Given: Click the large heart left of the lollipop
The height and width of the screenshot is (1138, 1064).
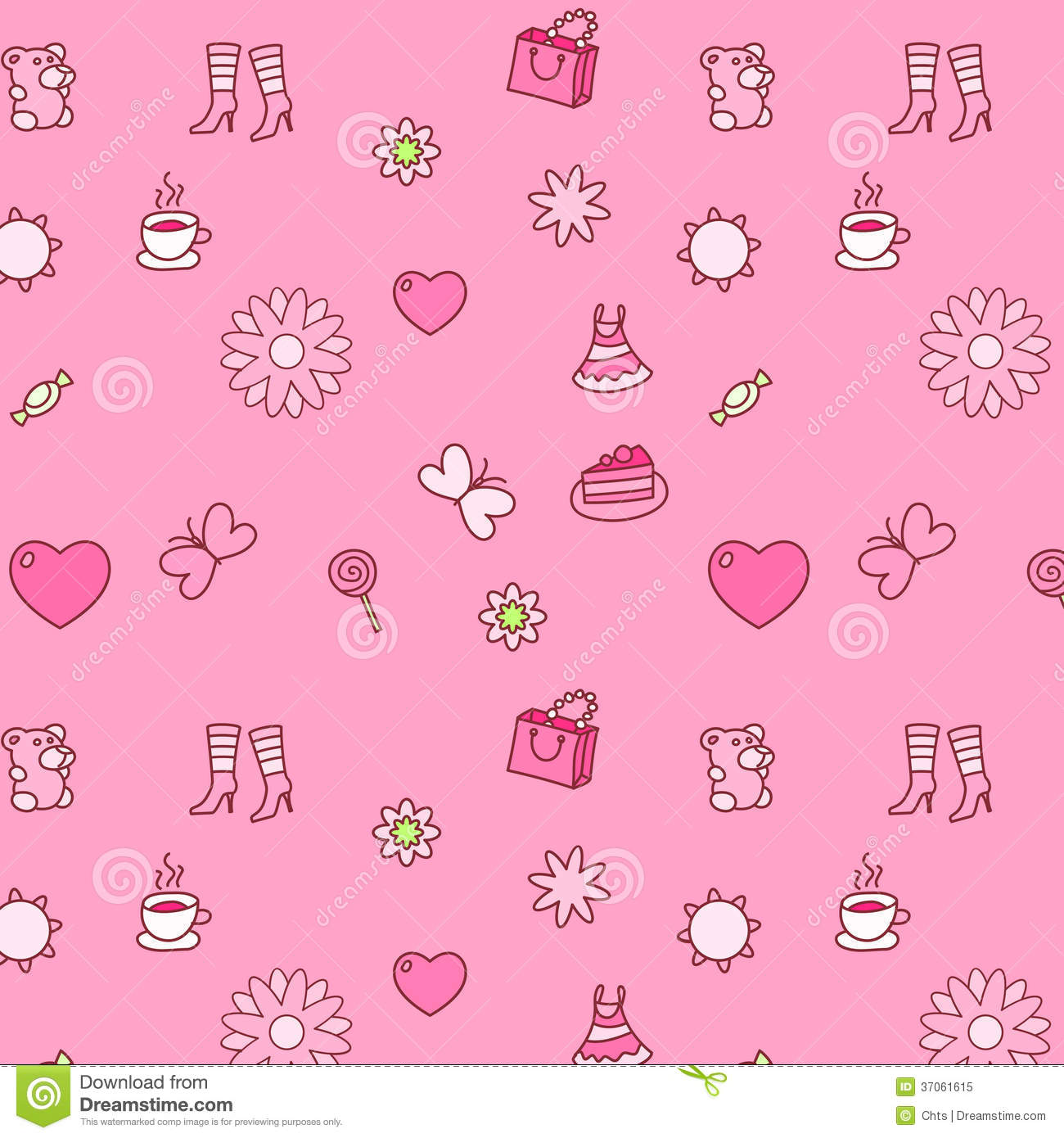Looking at the screenshot, I should pos(60,581).
